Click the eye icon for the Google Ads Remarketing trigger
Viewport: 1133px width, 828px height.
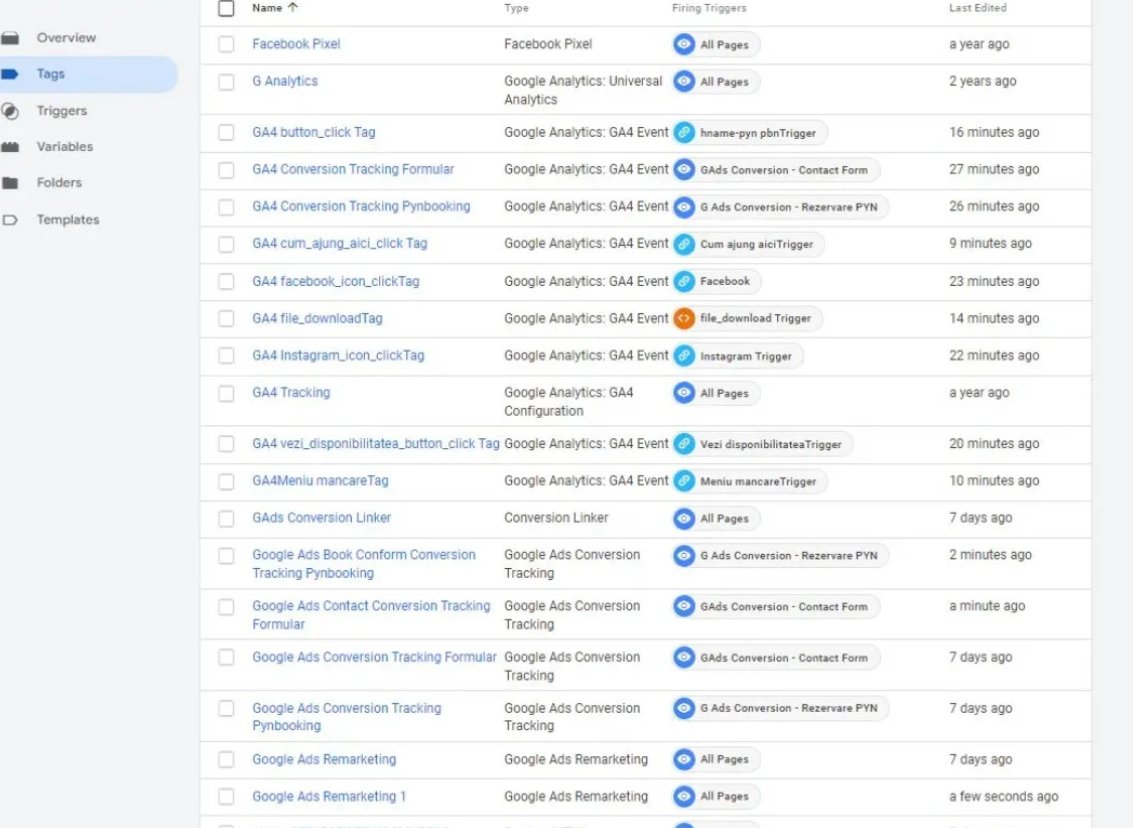pyautogui.click(x=684, y=759)
